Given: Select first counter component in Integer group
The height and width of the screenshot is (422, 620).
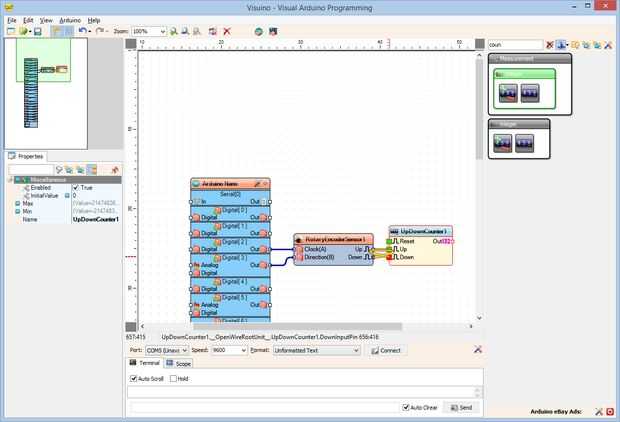Looking at the screenshot, I should pyautogui.click(x=503, y=143).
